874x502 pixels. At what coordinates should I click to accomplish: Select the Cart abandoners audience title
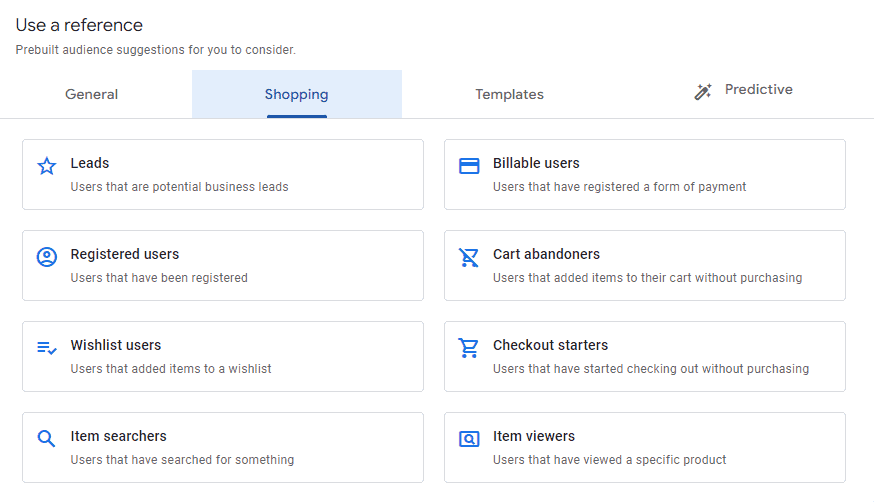pyautogui.click(x=546, y=254)
